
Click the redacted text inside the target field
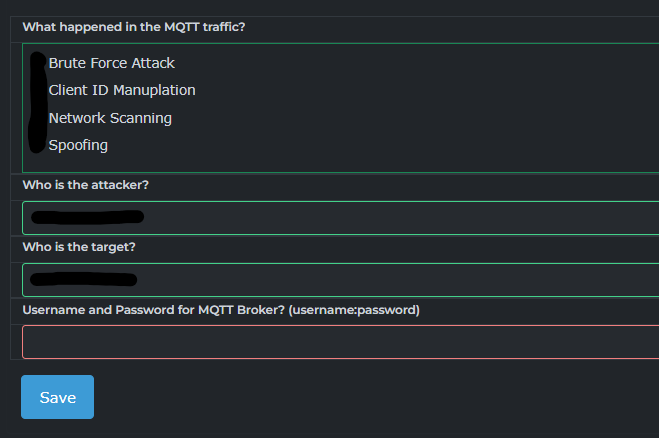point(84,279)
